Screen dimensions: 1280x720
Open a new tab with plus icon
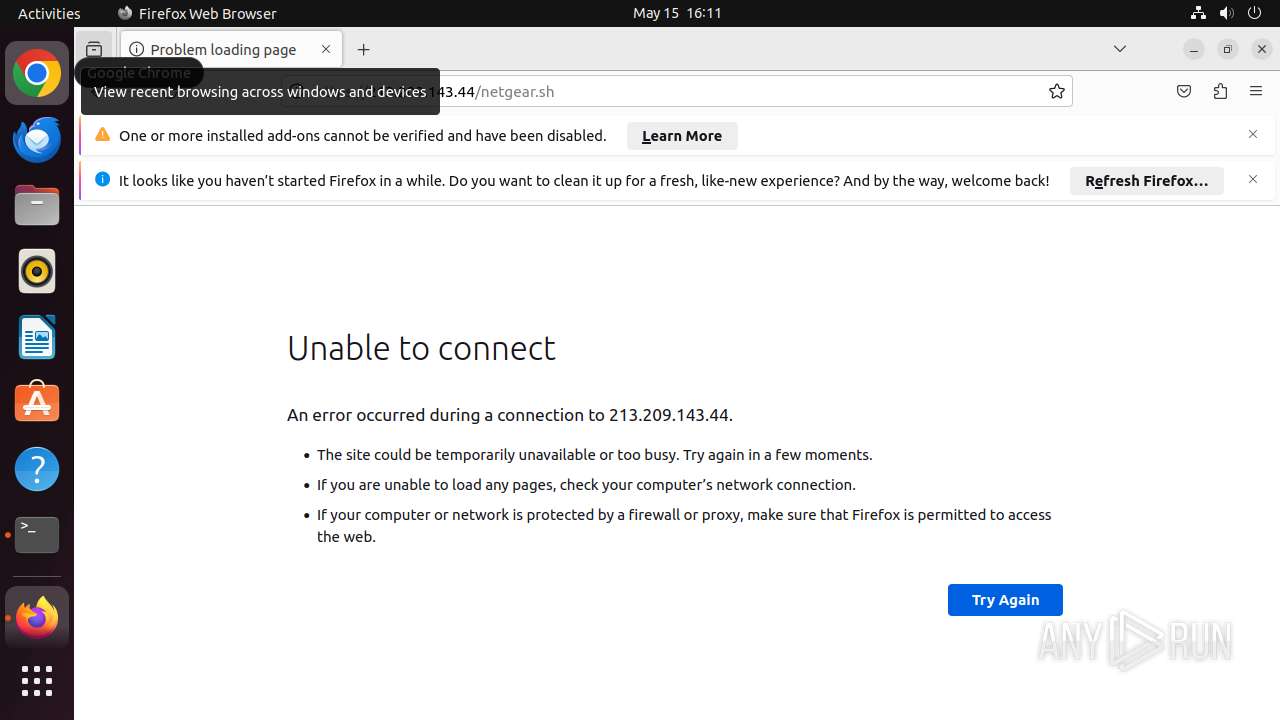[364, 49]
